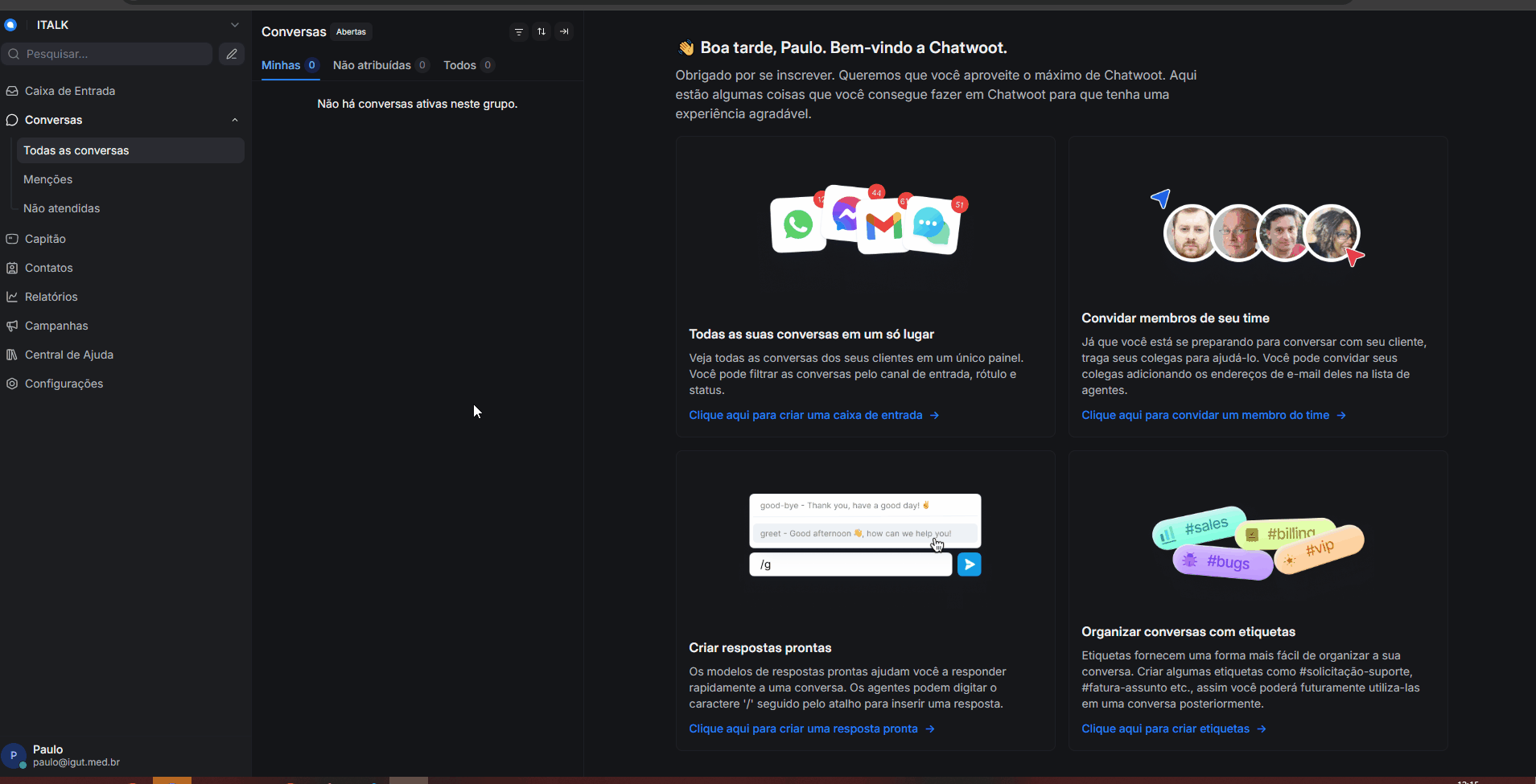
Task: Click link to criar uma caixa de entrada
Action: (814, 415)
